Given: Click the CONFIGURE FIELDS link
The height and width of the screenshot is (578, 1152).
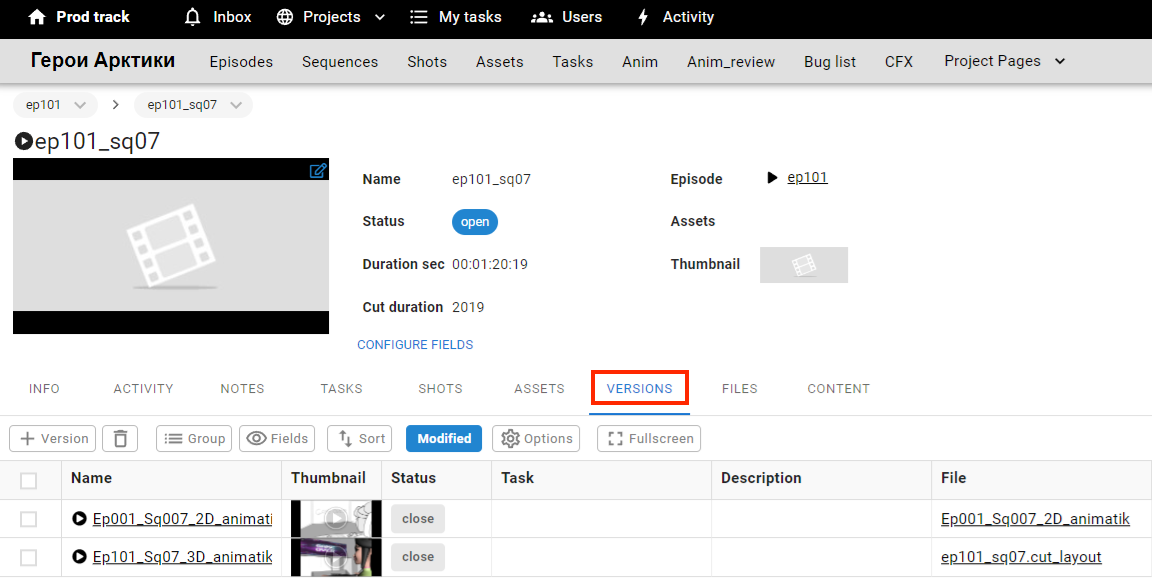Looking at the screenshot, I should coord(415,345).
